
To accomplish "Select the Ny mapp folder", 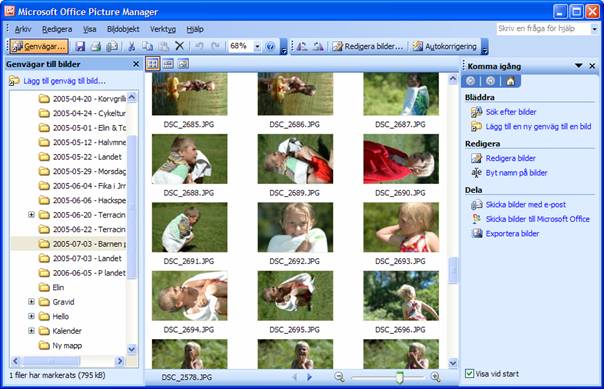I will click(67, 345).
